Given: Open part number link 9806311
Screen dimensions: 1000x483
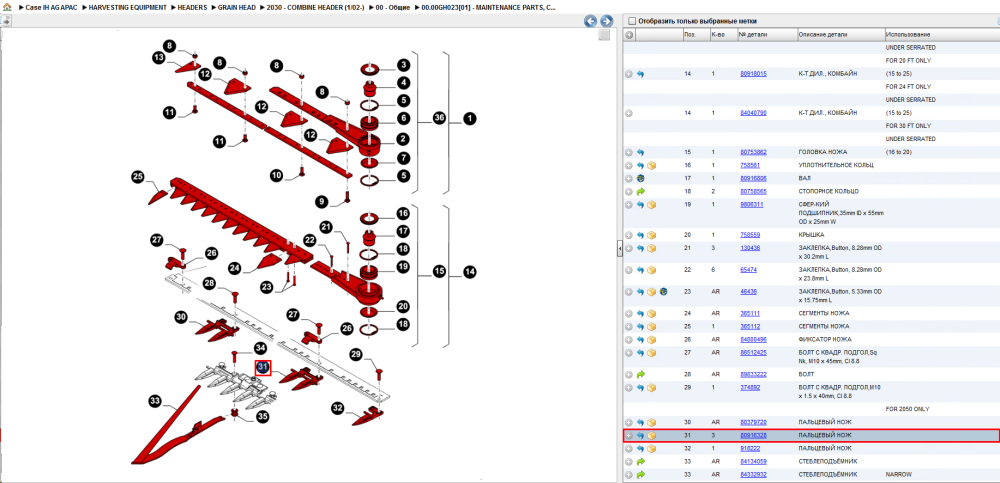Looking at the screenshot, I should (751, 205).
